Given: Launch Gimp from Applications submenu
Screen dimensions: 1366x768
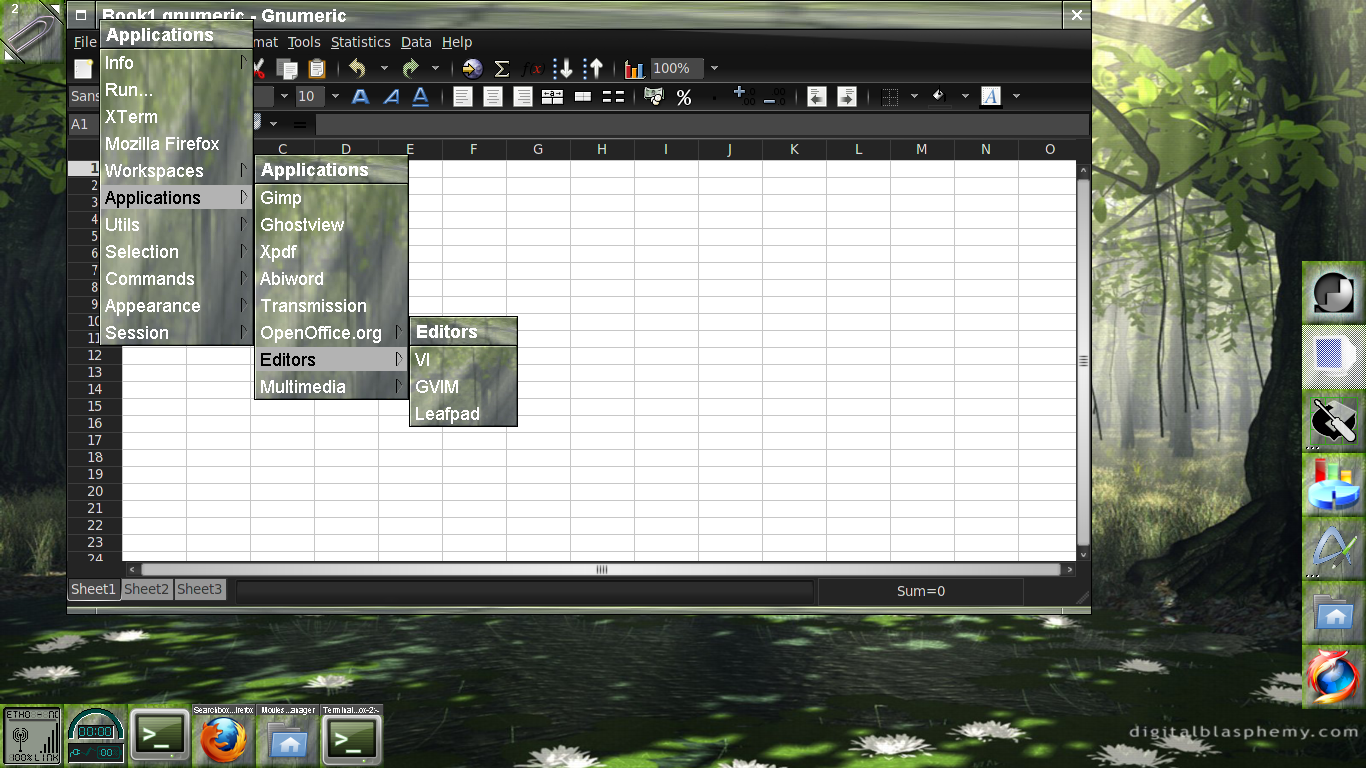Looking at the screenshot, I should pos(331,198).
